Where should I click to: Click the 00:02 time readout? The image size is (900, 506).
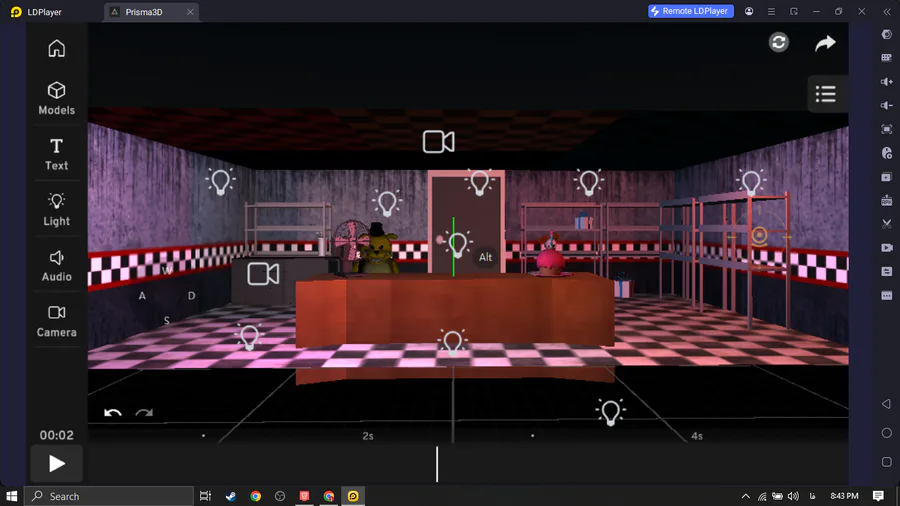point(56,435)
